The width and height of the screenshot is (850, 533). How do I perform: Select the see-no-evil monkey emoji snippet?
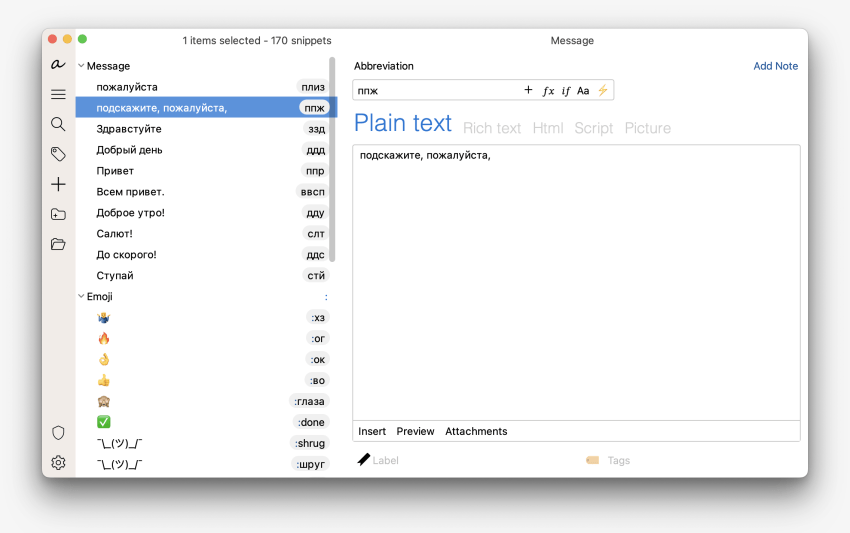104,401
